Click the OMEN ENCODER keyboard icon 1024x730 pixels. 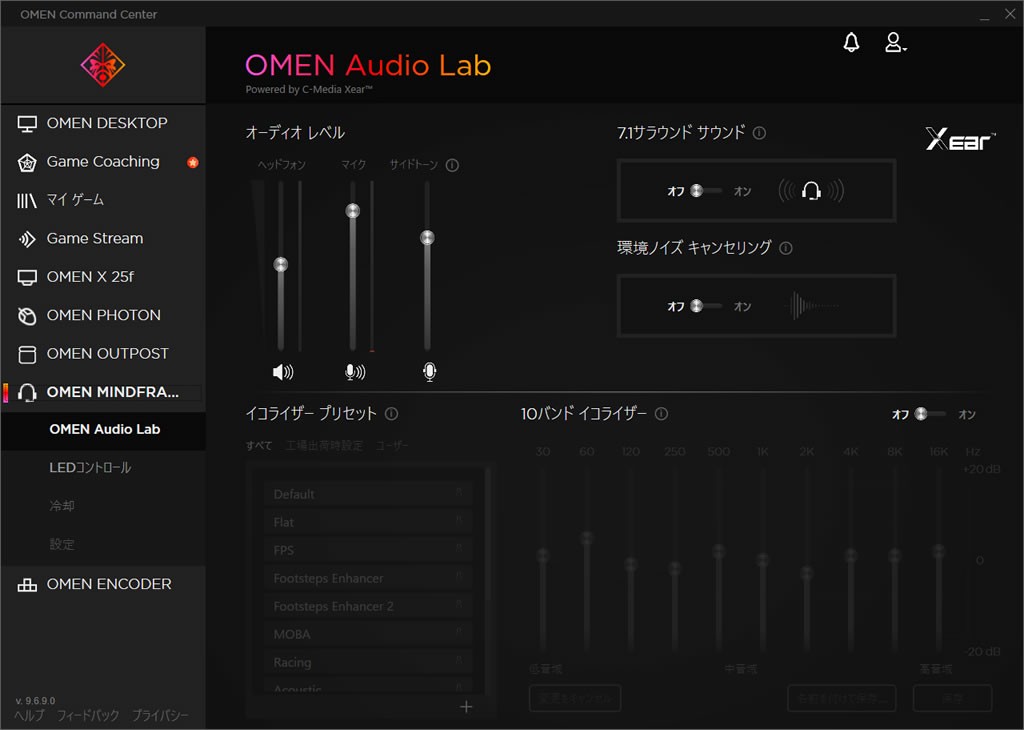tap(27, 584)
